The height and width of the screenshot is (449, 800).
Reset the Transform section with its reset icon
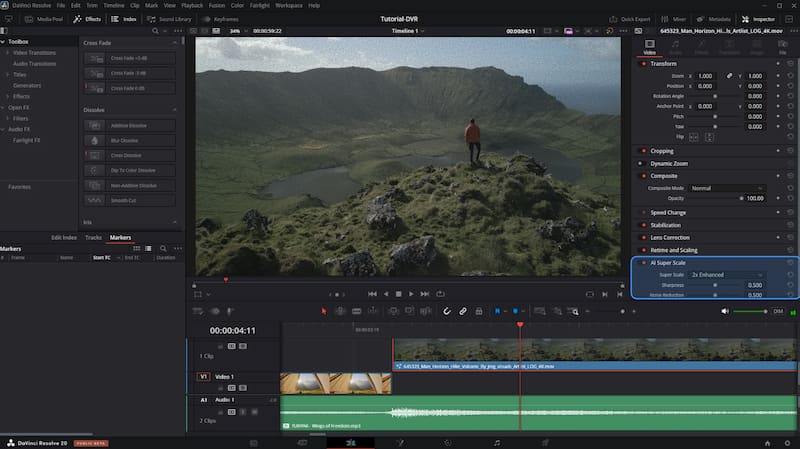pos(790,64)
